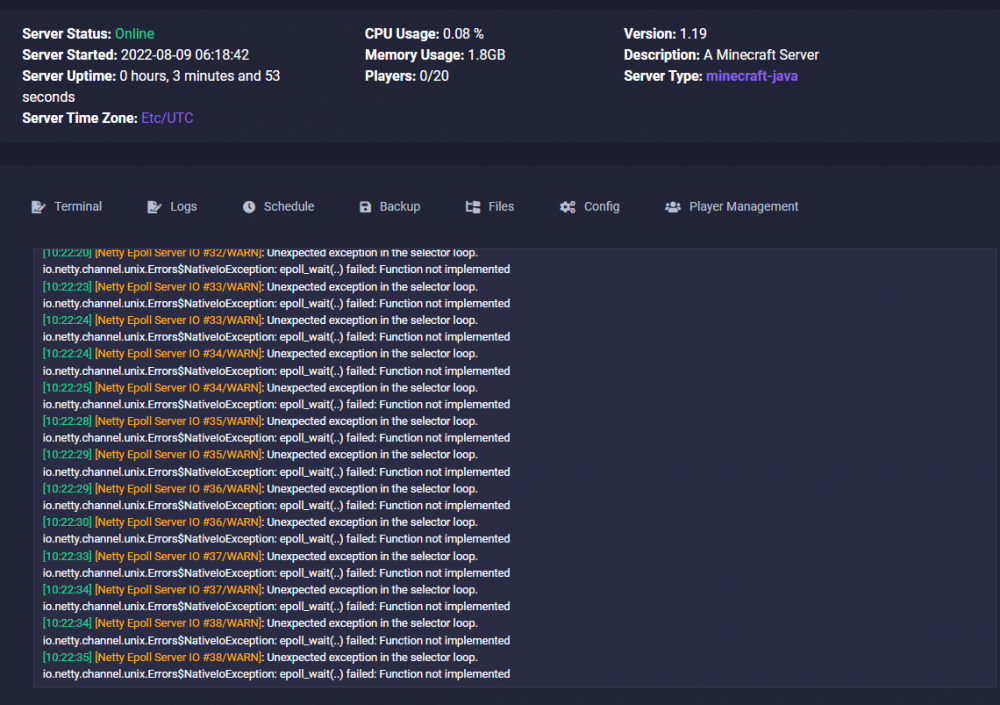Click the [10:22:23] timestamp in the log
The width and height of the screenshot is (1000, 705).
67,286
